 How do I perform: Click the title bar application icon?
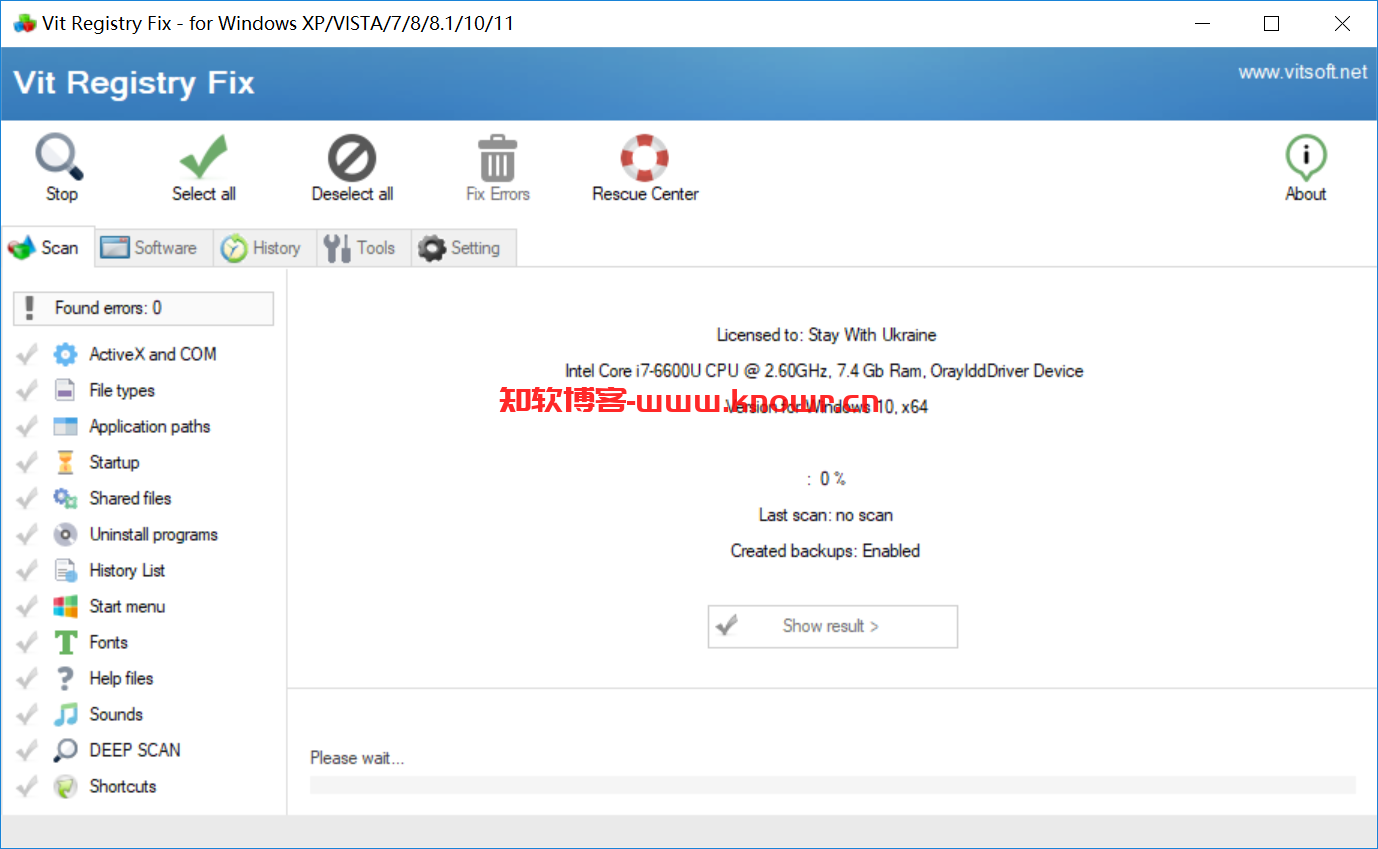tap(24, 23)
